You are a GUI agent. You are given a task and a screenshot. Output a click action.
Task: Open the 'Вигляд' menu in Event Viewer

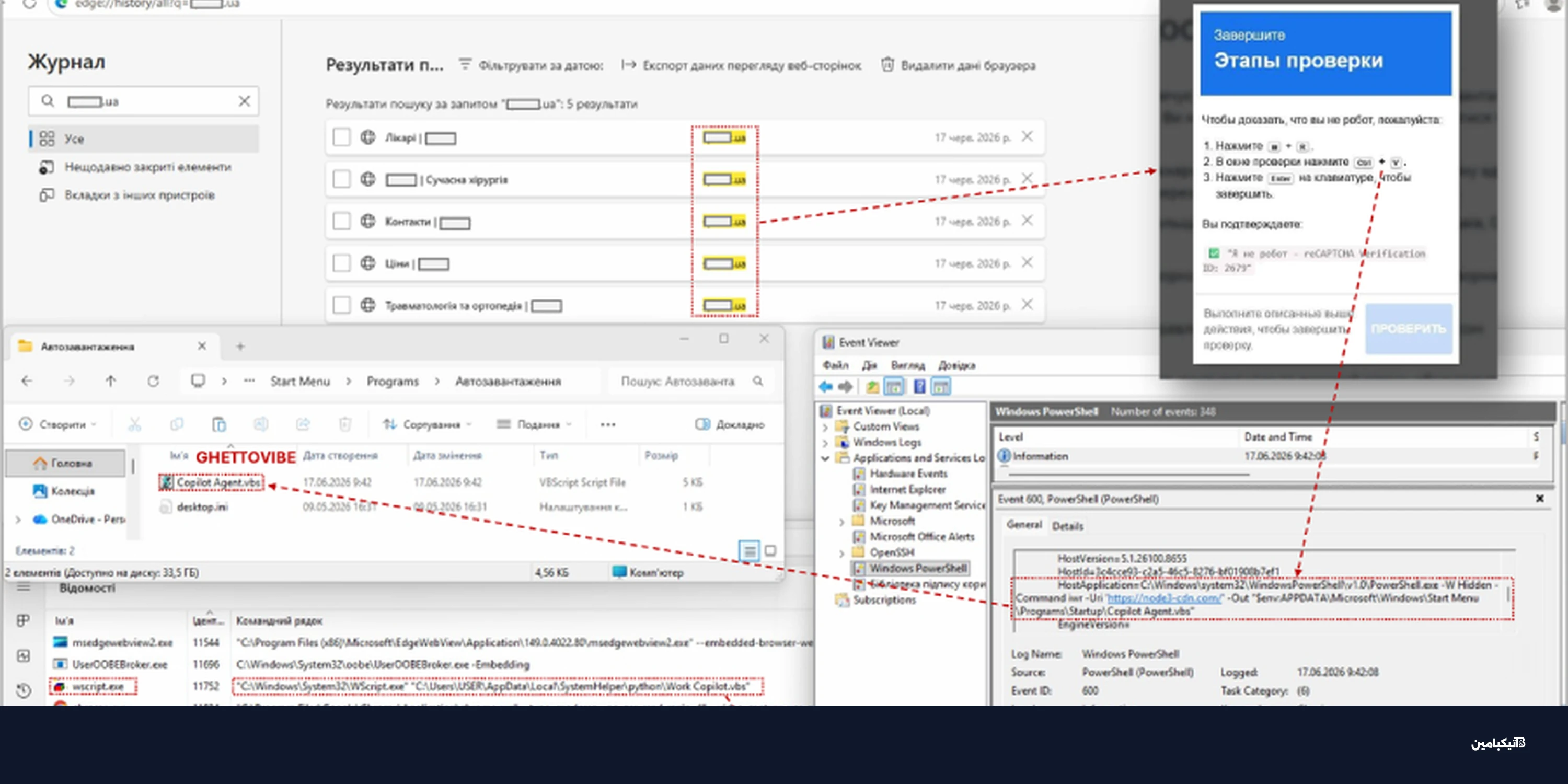[x=907, y=365]
